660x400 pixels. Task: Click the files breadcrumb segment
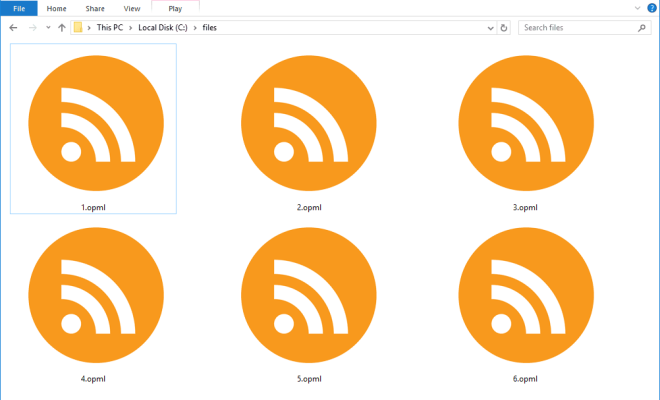pos(210,27)
